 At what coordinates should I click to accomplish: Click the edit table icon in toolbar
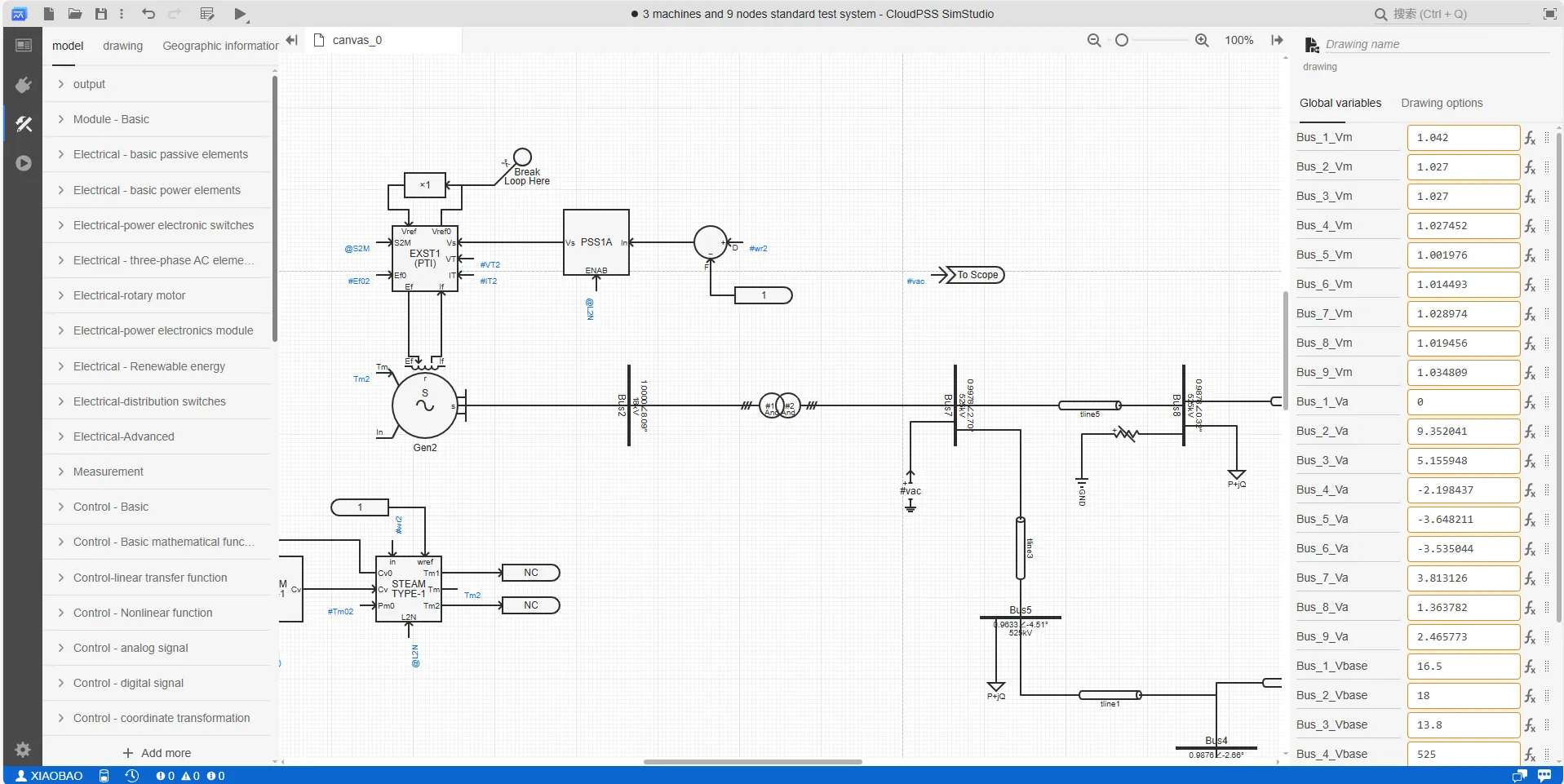[x=207, y=14]
